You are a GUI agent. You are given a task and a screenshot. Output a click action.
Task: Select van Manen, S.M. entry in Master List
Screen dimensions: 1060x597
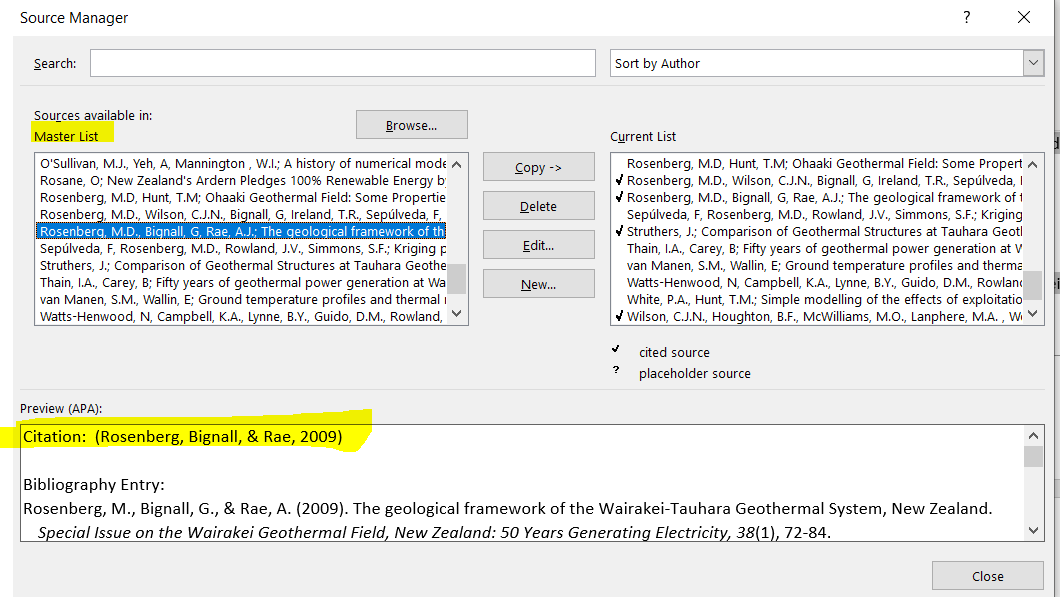pyautogui.click(x=242, y=300)
